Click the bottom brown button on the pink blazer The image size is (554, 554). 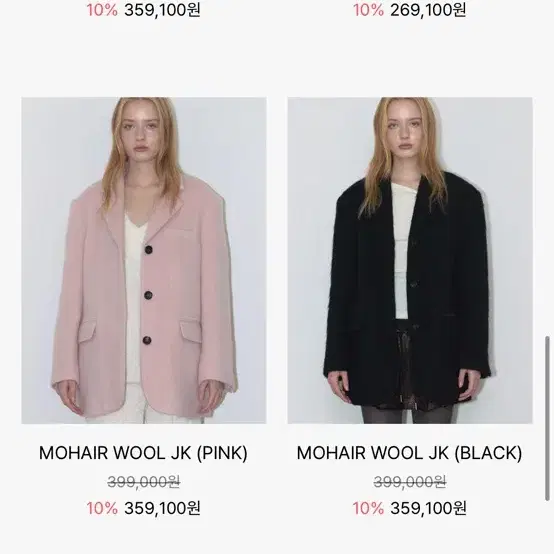(x=147, y=341)
